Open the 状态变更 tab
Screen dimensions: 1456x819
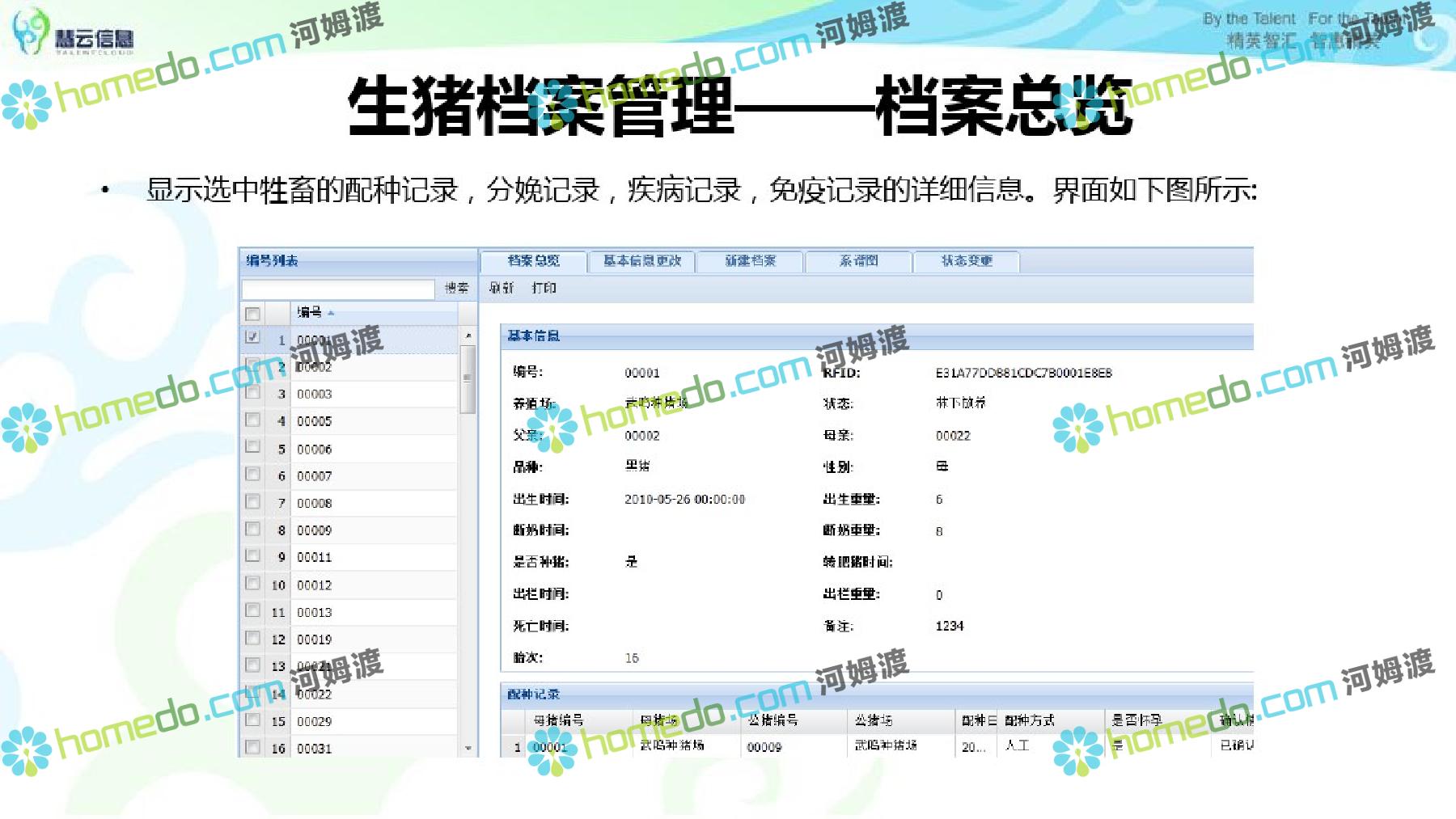coord(967,261)
